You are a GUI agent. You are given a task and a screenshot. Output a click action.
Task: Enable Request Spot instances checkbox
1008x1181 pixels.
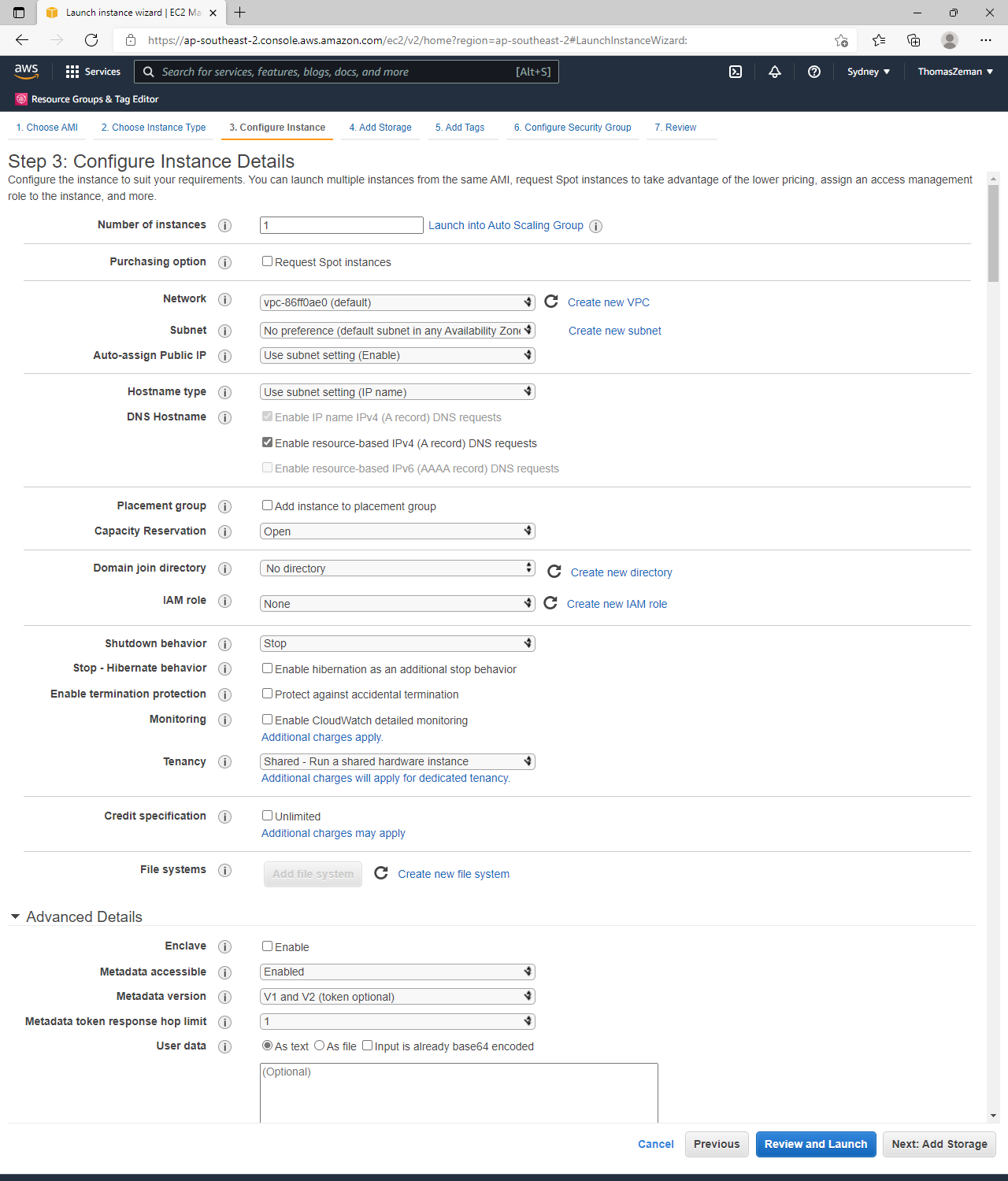267,261
